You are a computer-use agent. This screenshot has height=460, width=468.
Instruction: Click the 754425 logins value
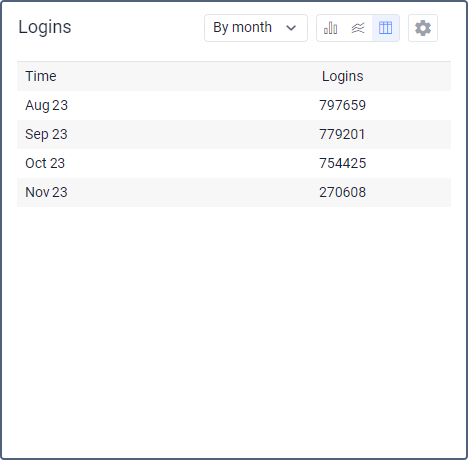coord(342,163)
